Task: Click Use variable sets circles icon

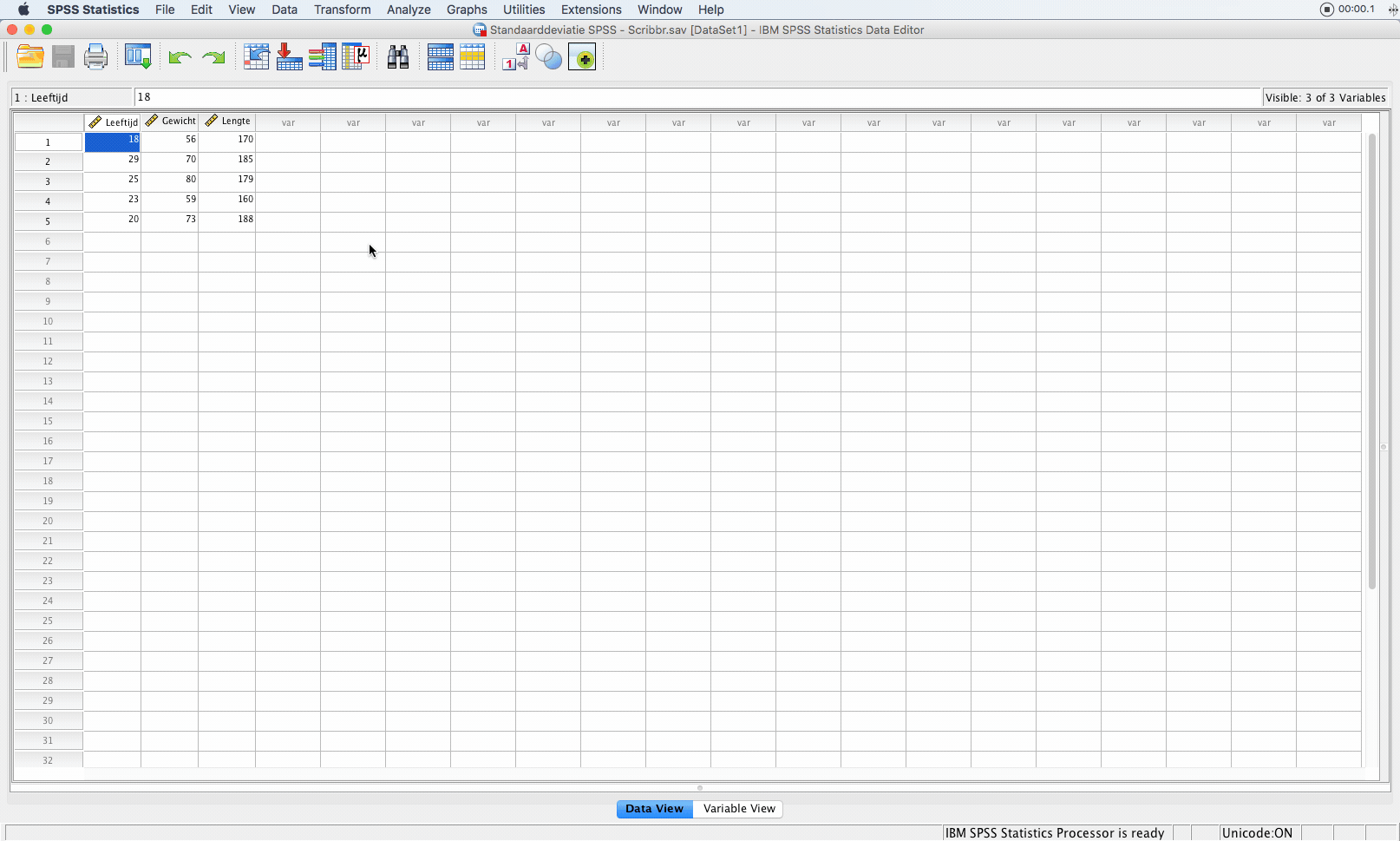Action: [x=548, y=57]
